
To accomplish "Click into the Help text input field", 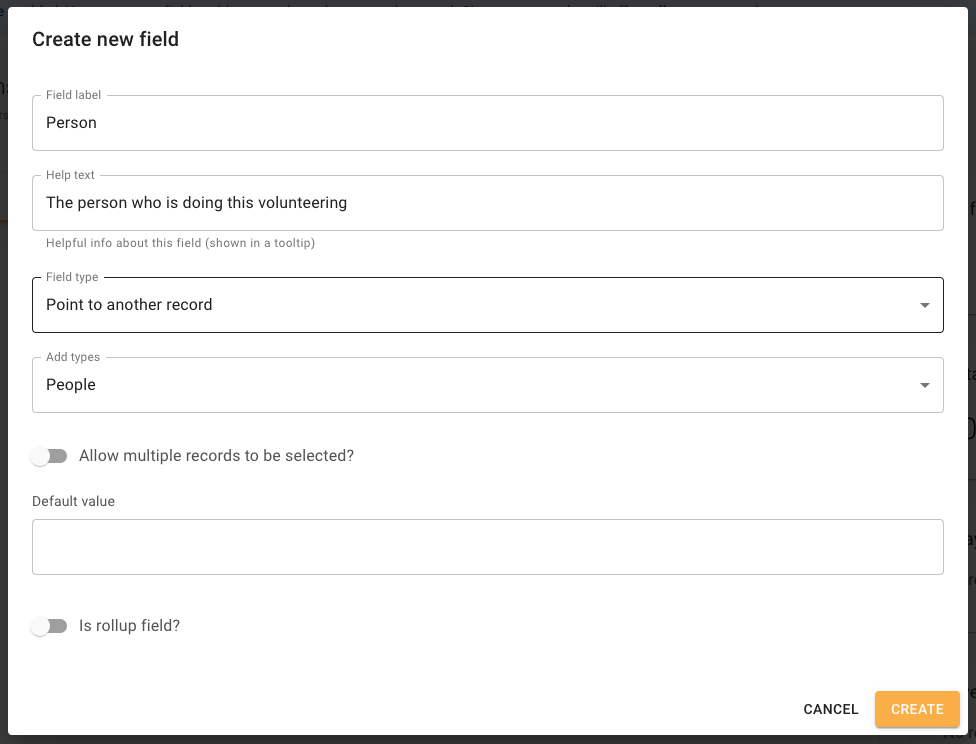I will (x=487, y=203).
